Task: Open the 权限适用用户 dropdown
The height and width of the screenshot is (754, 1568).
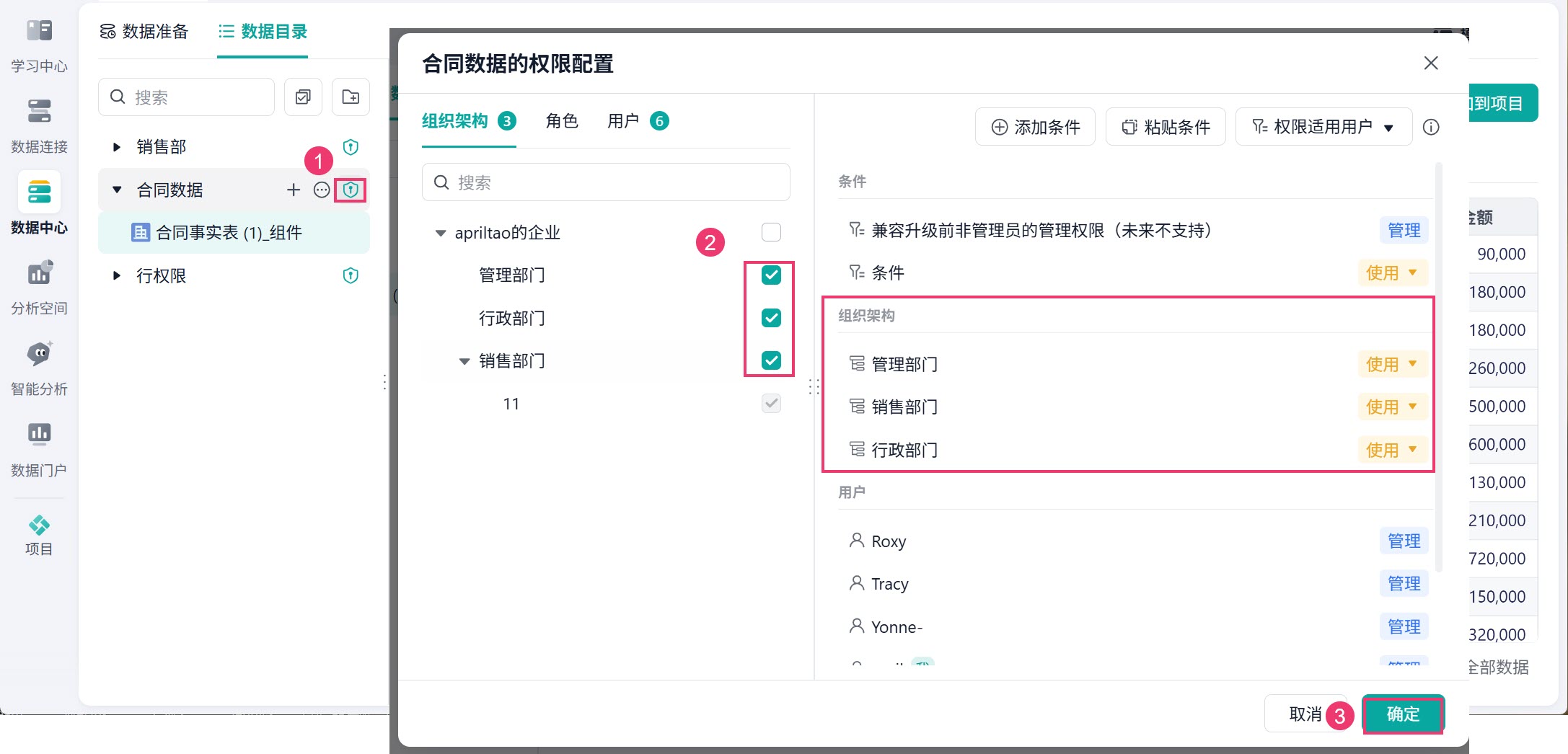Action: click(1323, 127)
